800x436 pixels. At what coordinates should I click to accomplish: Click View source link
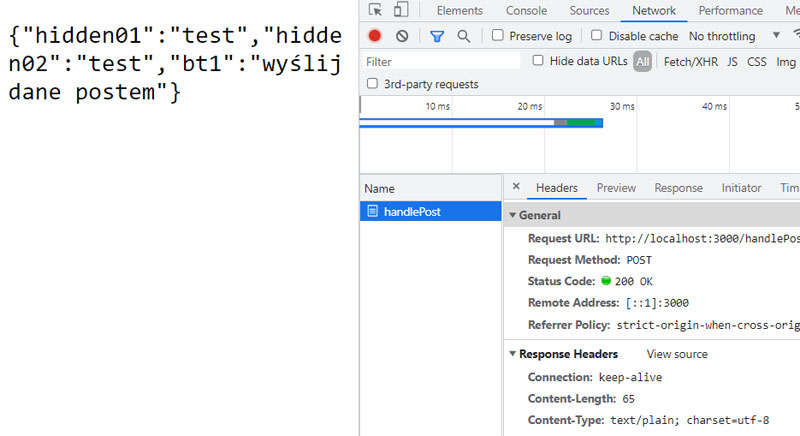tap(677, 354)
